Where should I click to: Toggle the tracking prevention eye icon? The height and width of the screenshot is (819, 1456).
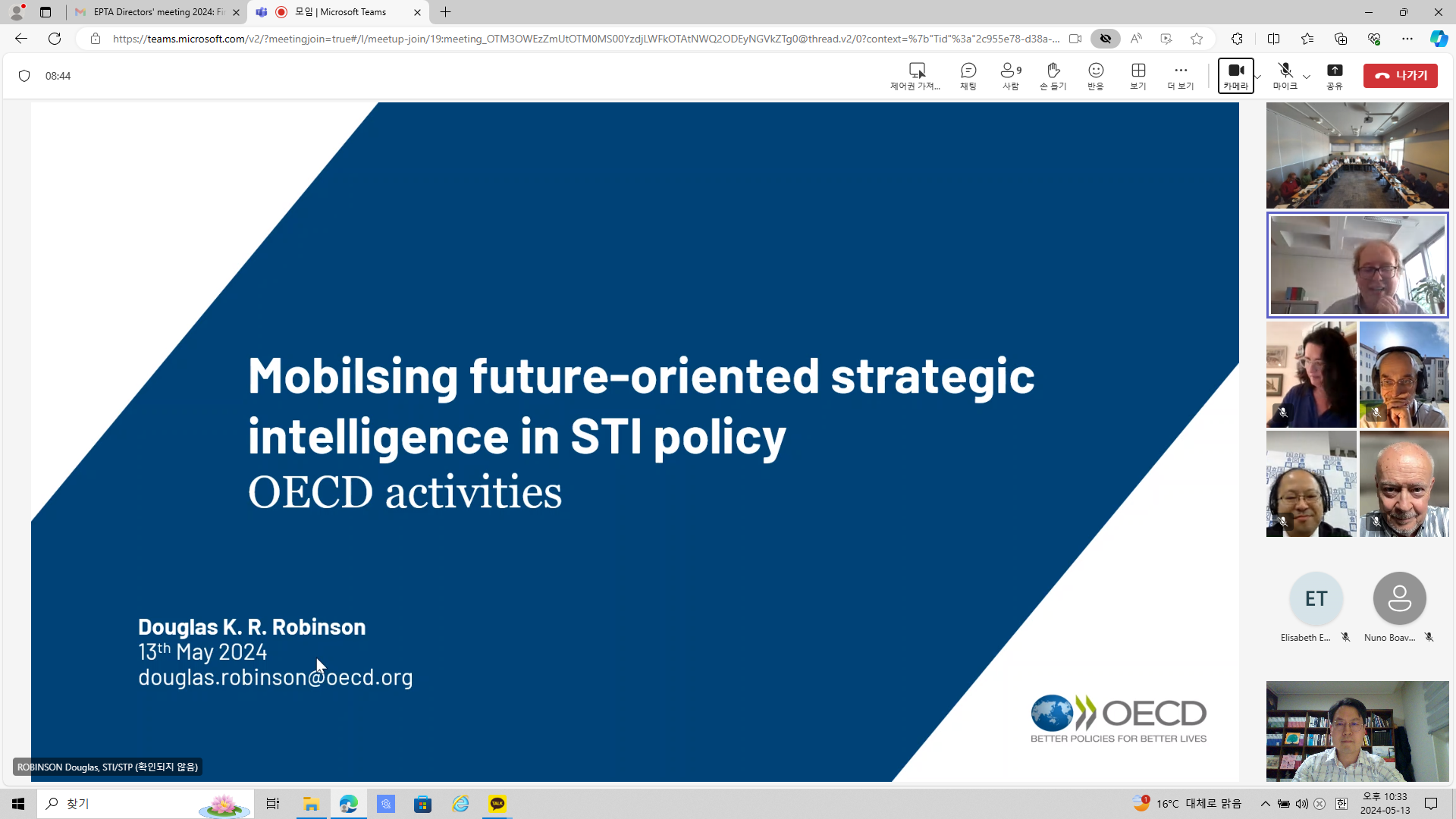pyautogui.click(x=1106, y=39)
